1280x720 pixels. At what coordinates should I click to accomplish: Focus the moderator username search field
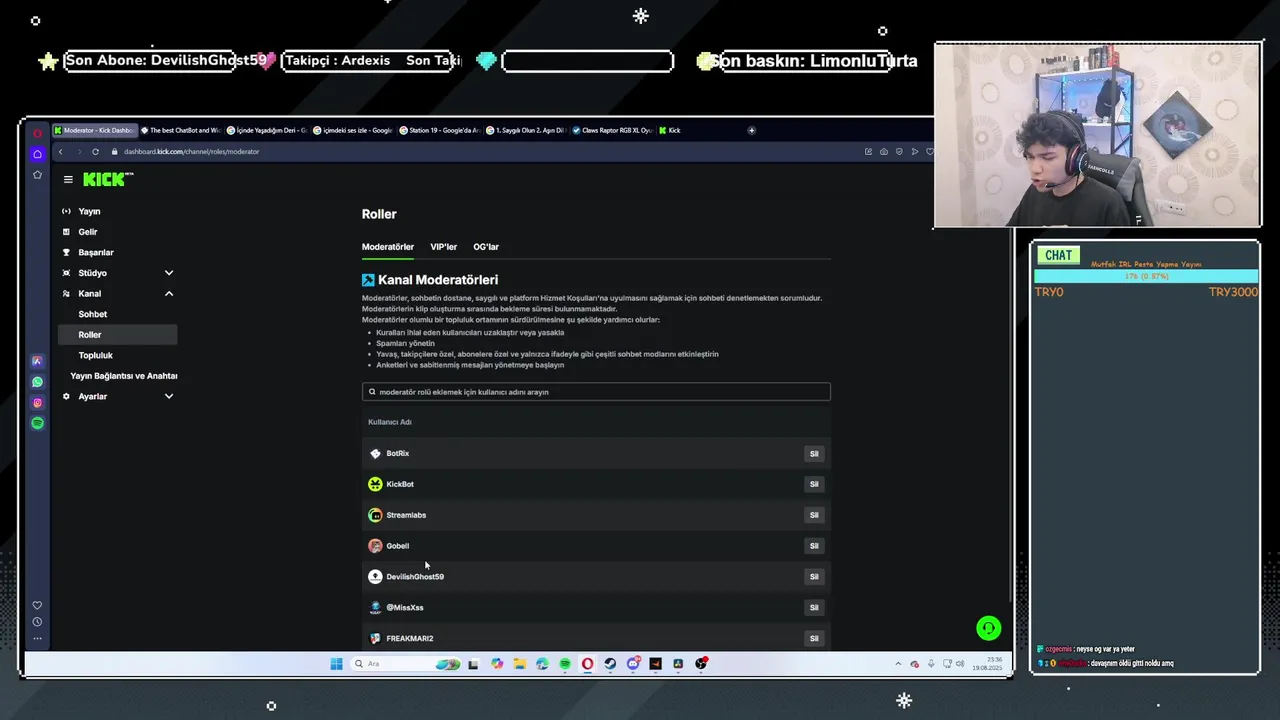point(596,392)
